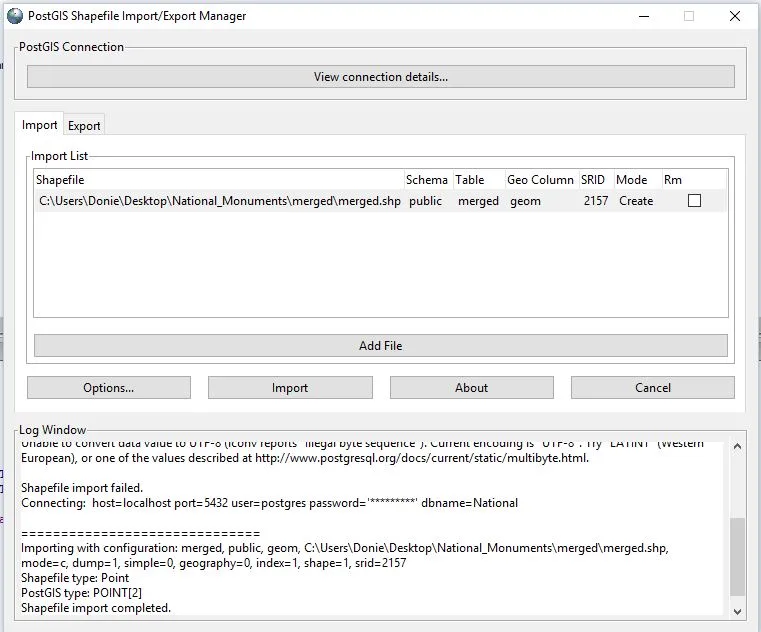Close the PostGIS manager window
The height and width of the screenshot is (632, 761).
click(735, 16)
